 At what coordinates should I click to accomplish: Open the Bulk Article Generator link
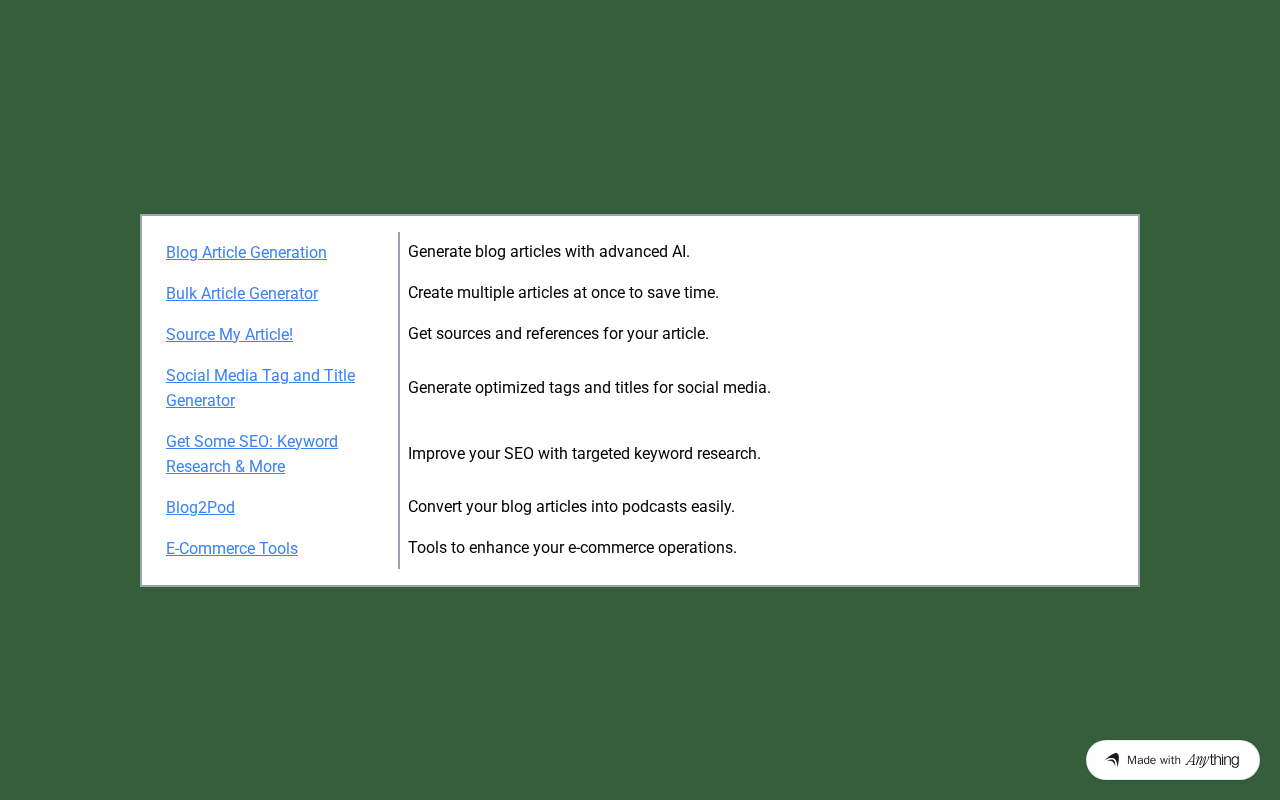(x=242, y=293)
